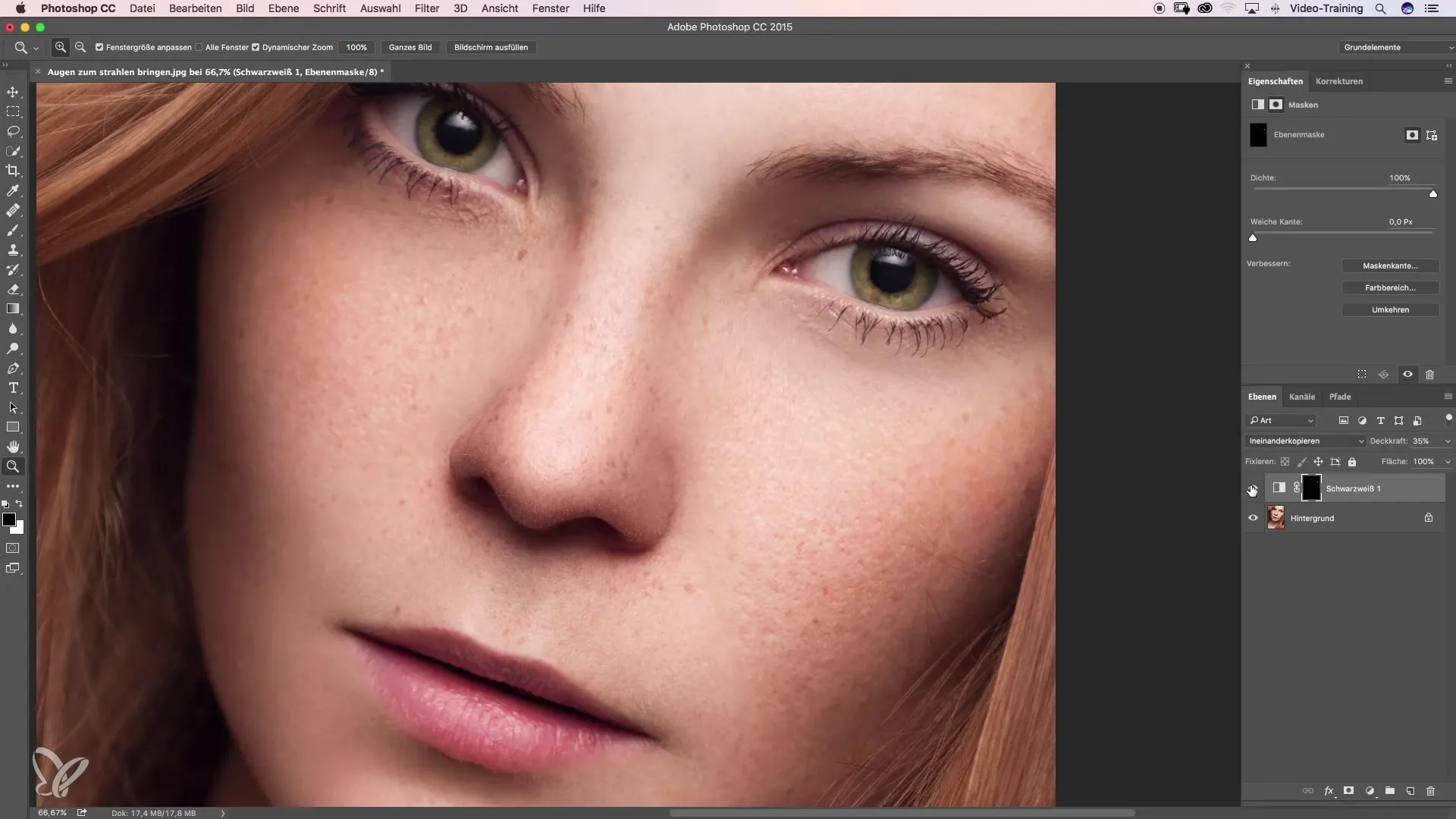Click the Zoom In icon in options bar
Image resolution: width=1456 pixels, height=819 pixels.
(61, 47)
